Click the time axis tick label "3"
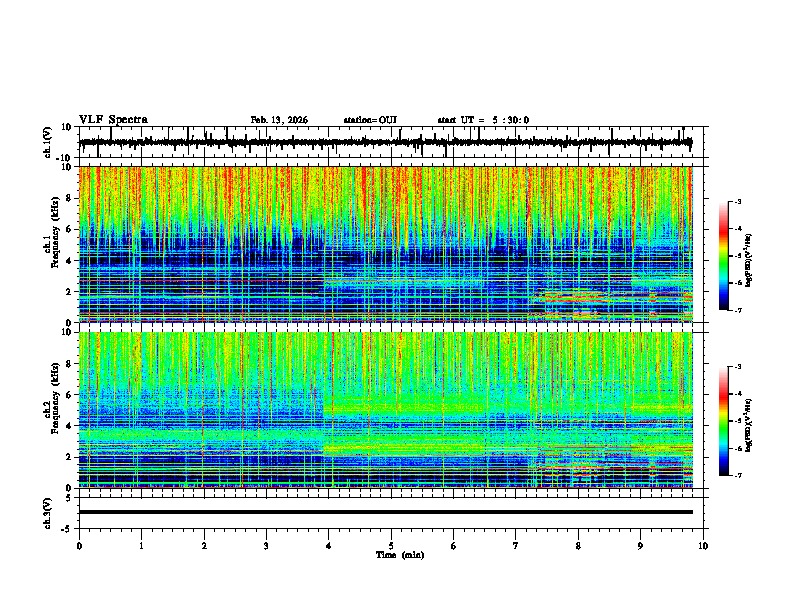 pos(266,546)
